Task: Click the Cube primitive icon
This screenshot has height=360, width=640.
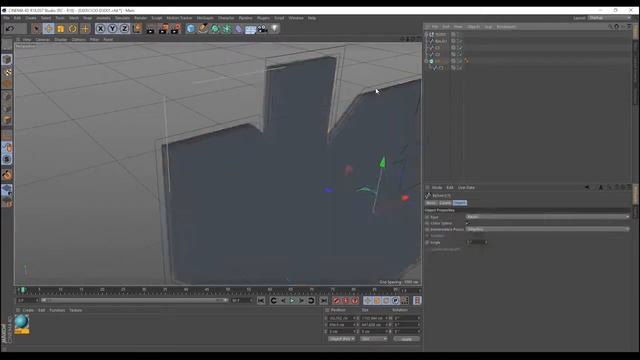Action: 191,29
